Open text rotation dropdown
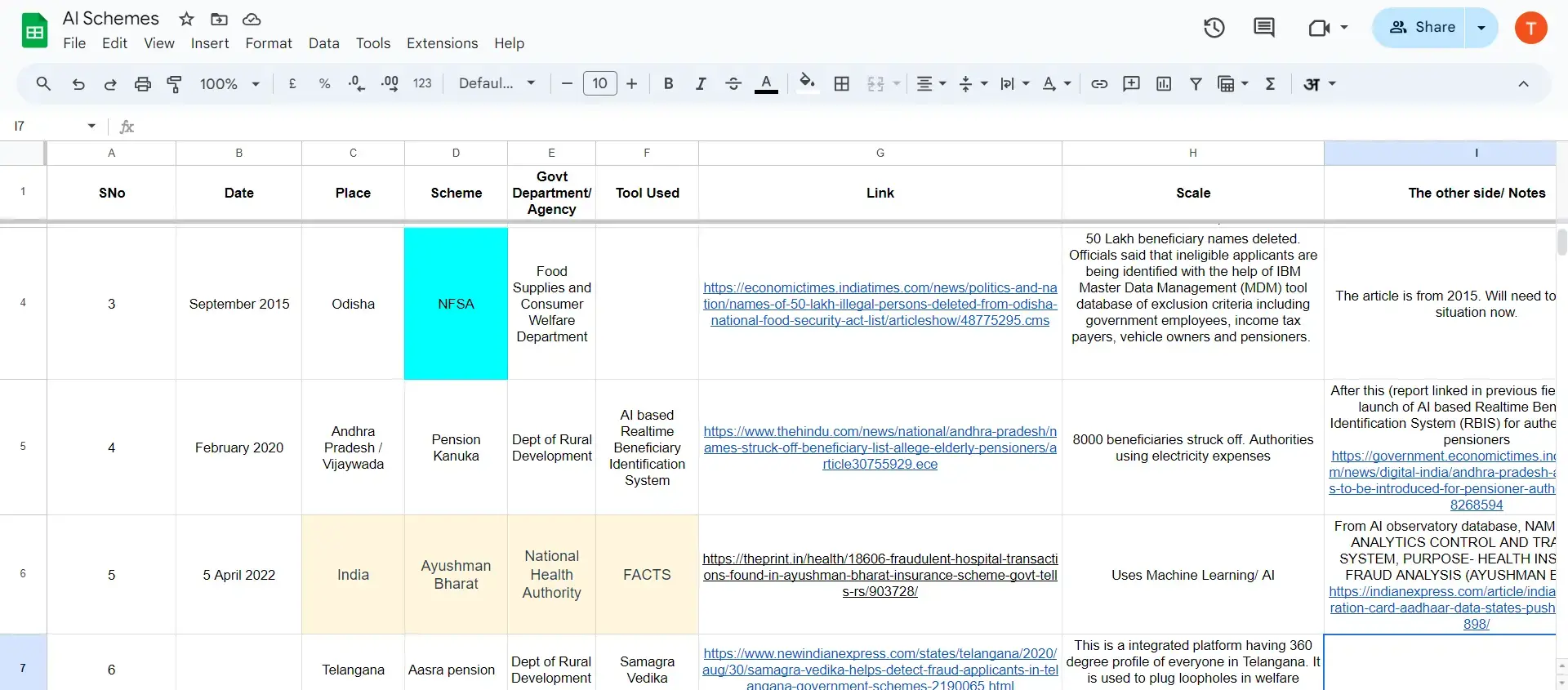 (1056, 83)
